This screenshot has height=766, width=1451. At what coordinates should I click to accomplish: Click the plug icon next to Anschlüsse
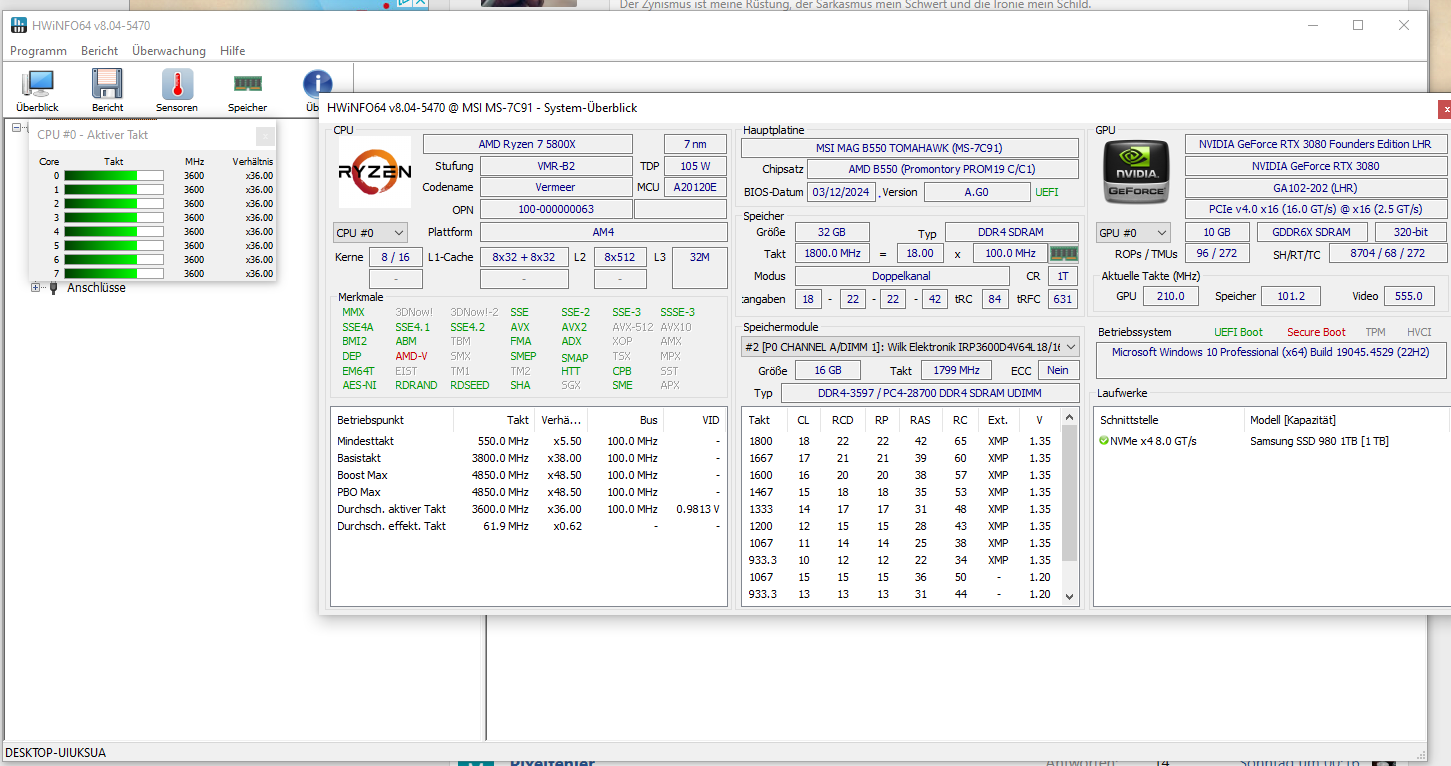tap(54, 288)
